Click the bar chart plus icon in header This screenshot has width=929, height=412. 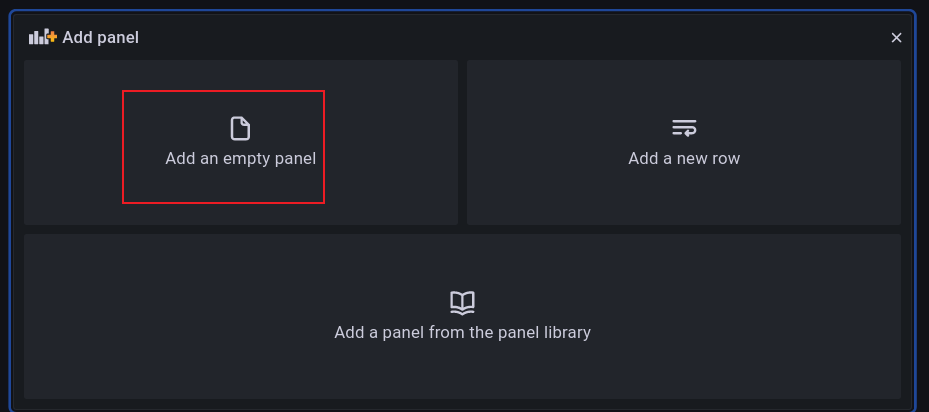click(x=43, y=37)
